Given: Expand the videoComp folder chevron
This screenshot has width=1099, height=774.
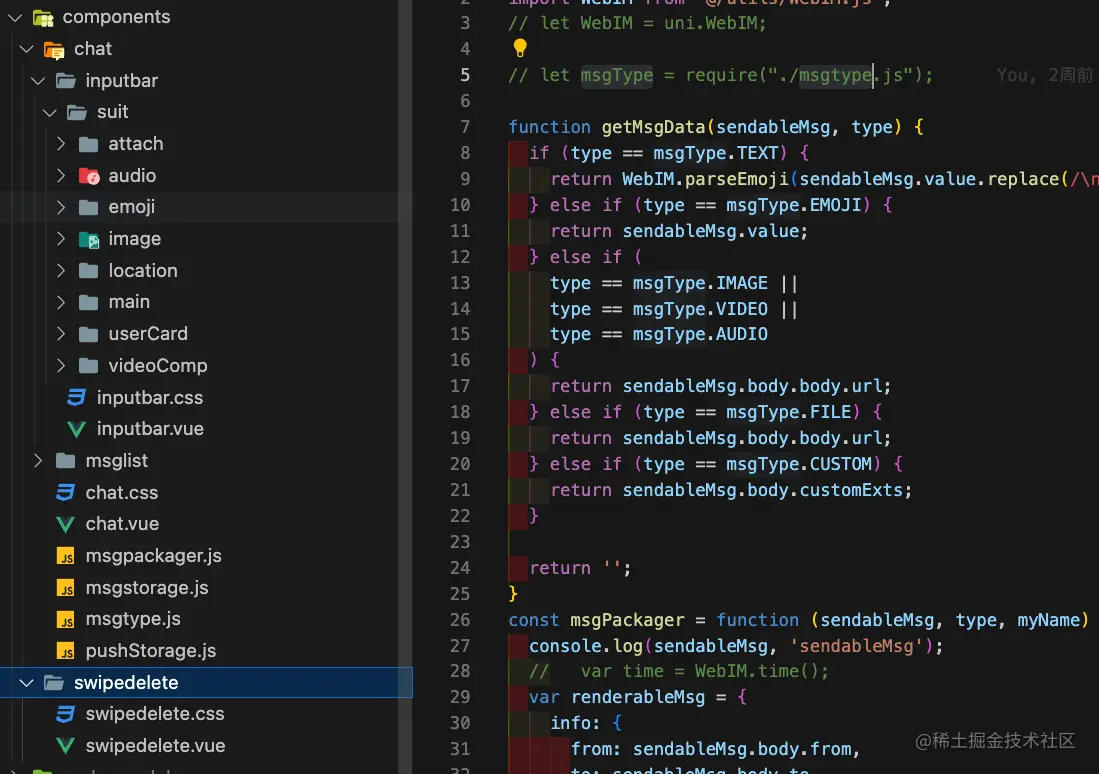Looking at the screenshot, I should click(61, 366).
